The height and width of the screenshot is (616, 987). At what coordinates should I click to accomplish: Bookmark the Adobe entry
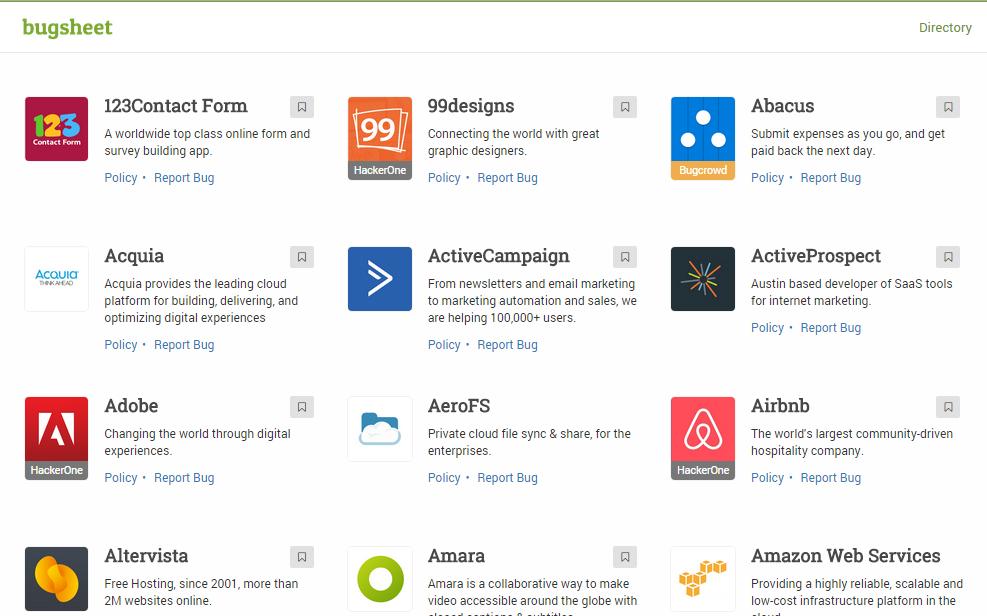tap(302, 407)
